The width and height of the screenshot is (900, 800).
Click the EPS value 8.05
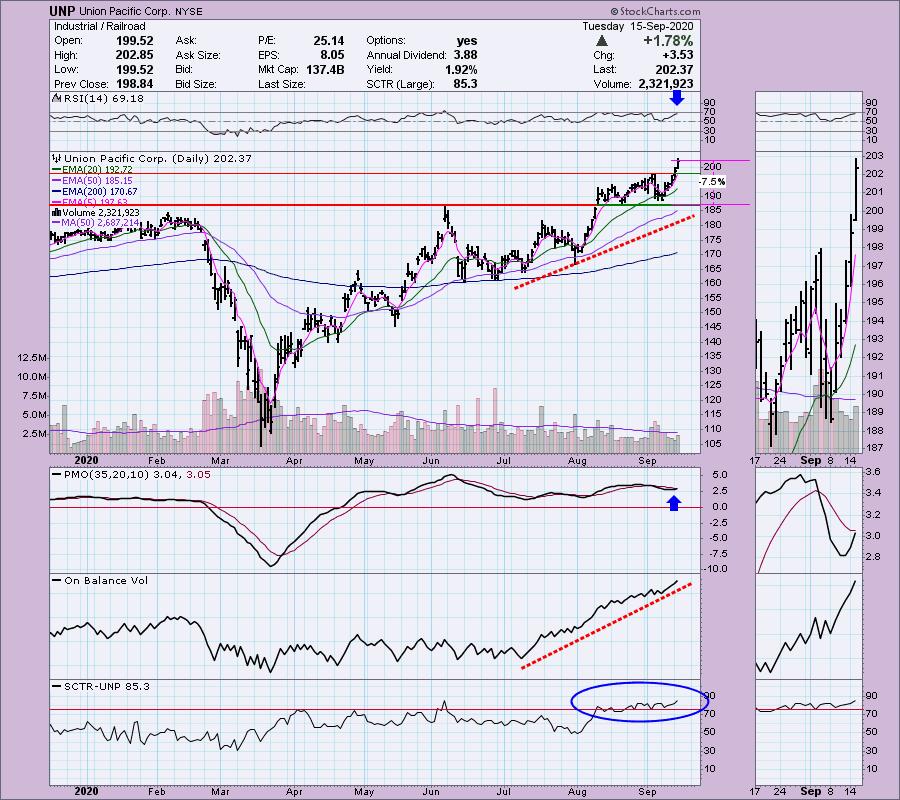click(333, 55)
